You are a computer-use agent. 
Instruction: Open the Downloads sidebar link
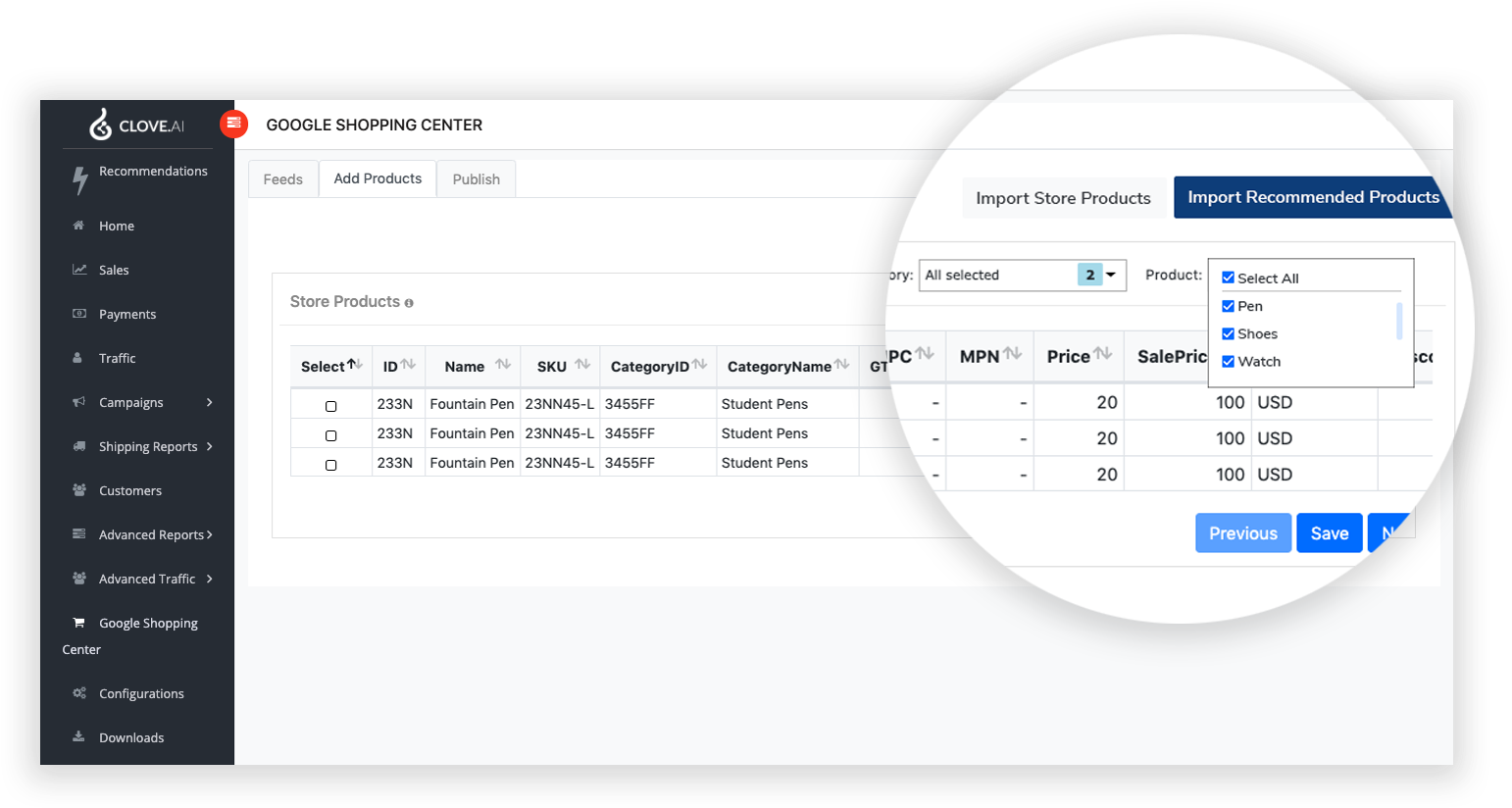[x=131, y=737]
